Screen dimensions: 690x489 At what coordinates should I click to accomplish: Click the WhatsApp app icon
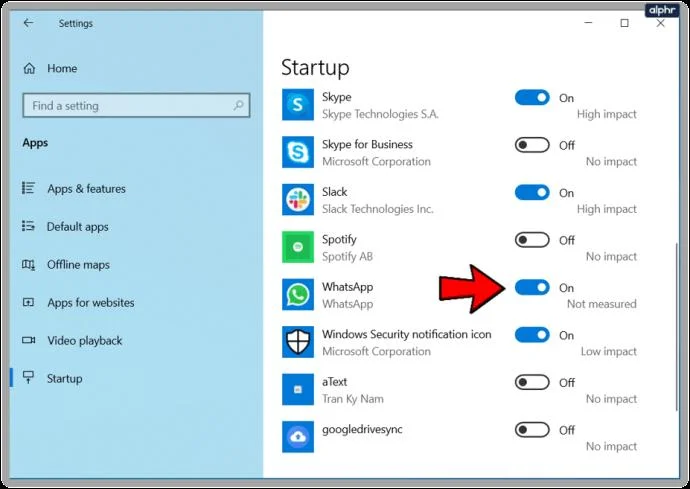[x=298, y=295]
